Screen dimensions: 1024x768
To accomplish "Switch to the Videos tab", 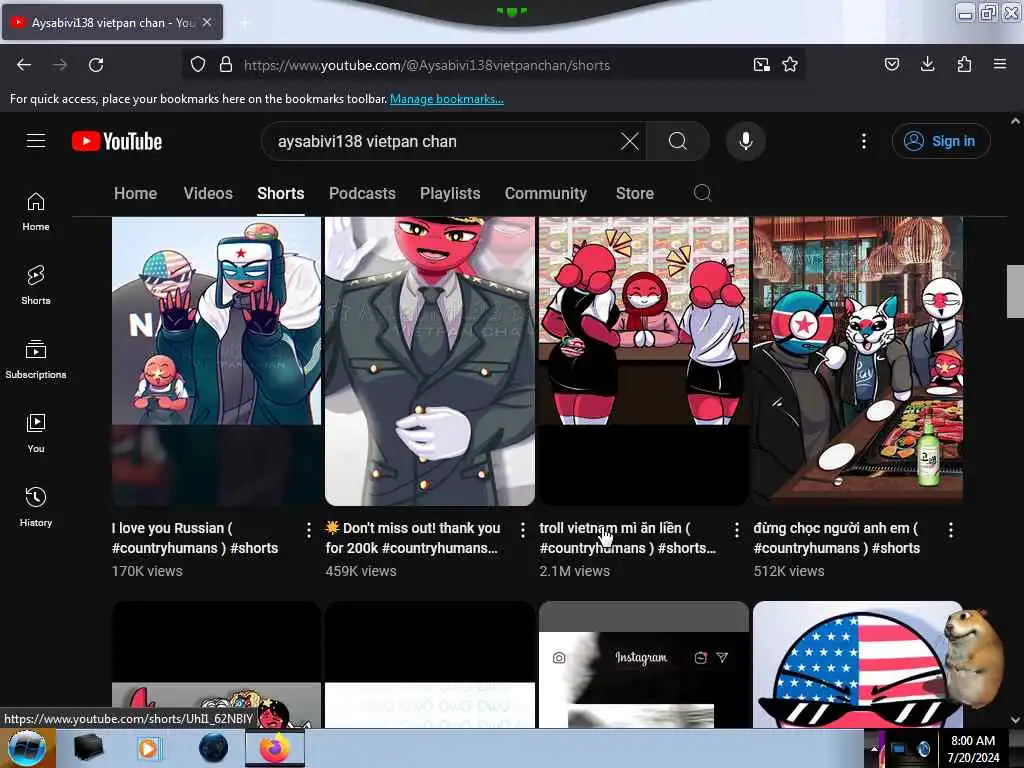I will coord(208,193).
